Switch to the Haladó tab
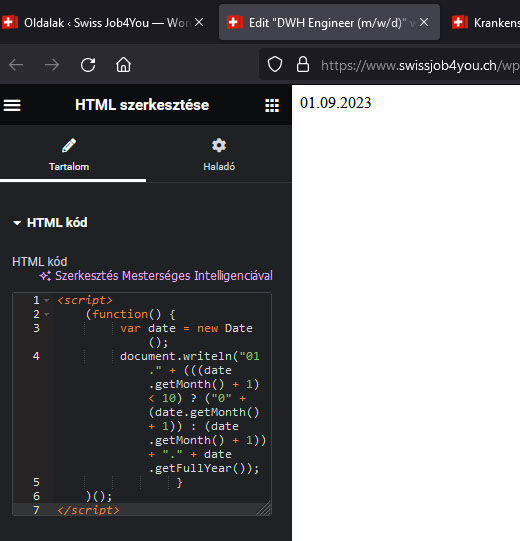Viewport: 520px width, 541px height. (219, 154)
